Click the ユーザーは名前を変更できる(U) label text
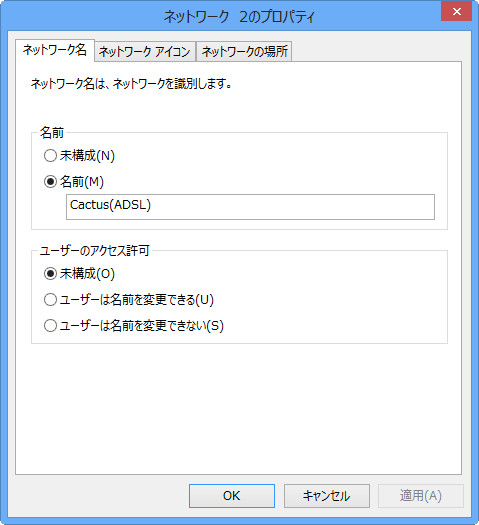Image resolution: width=479 pixels, height=525 pixels. point(137,299)
